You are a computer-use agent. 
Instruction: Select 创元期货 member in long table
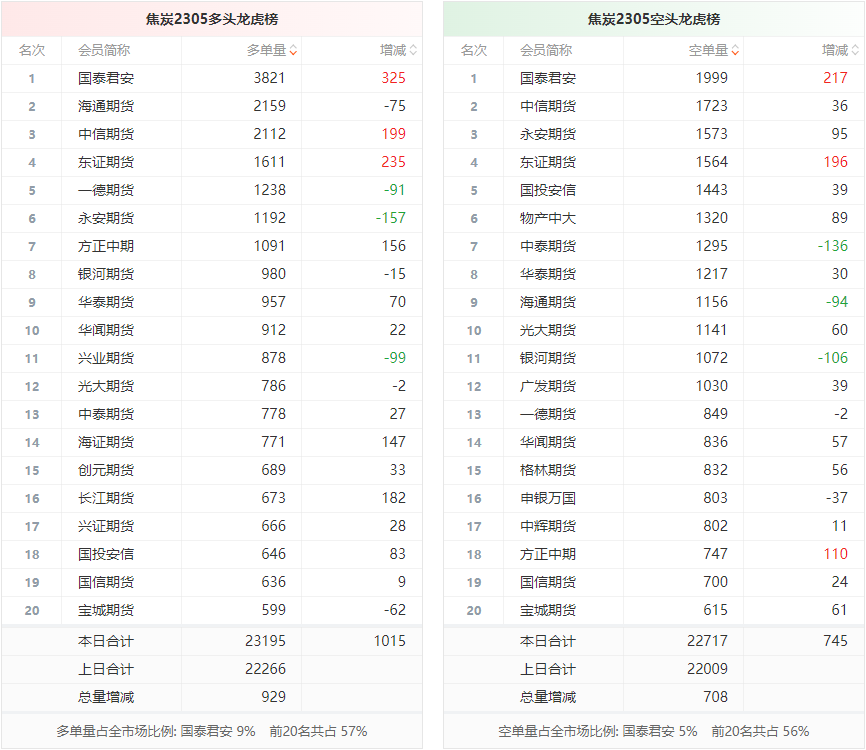(105, 470)
